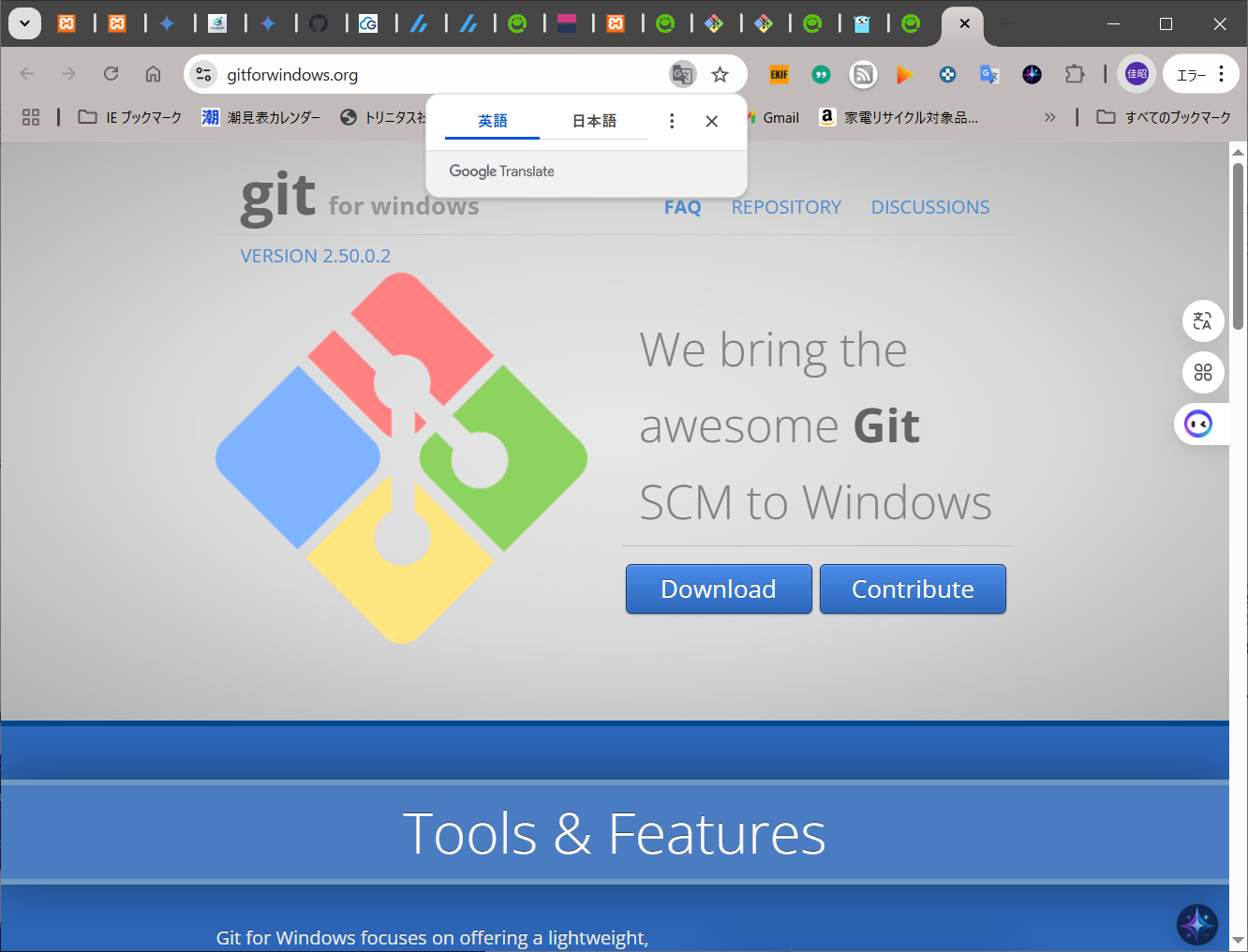Open translate options three-dot menu
The width and height of the screenshot is (1248, 952).
[x=672, y=121]
